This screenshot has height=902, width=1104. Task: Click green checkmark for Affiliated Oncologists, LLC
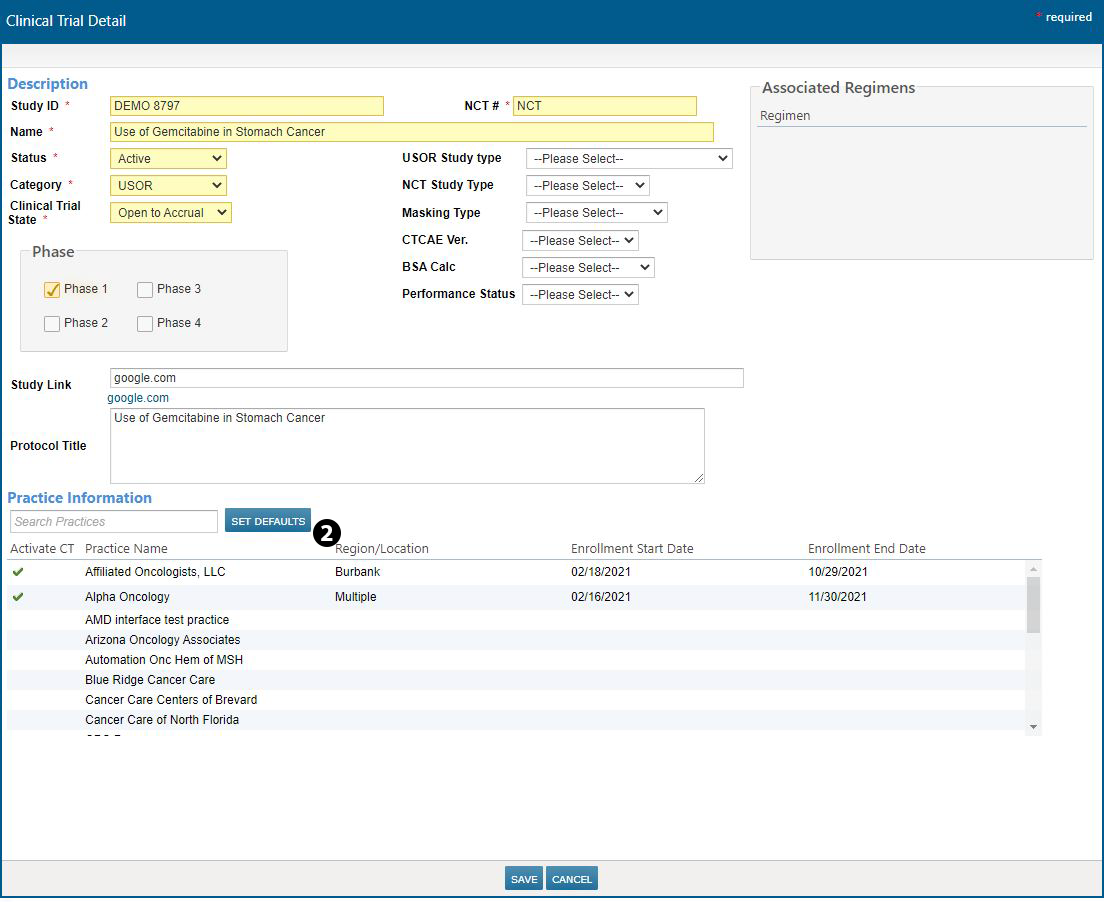tap(18, 572)
